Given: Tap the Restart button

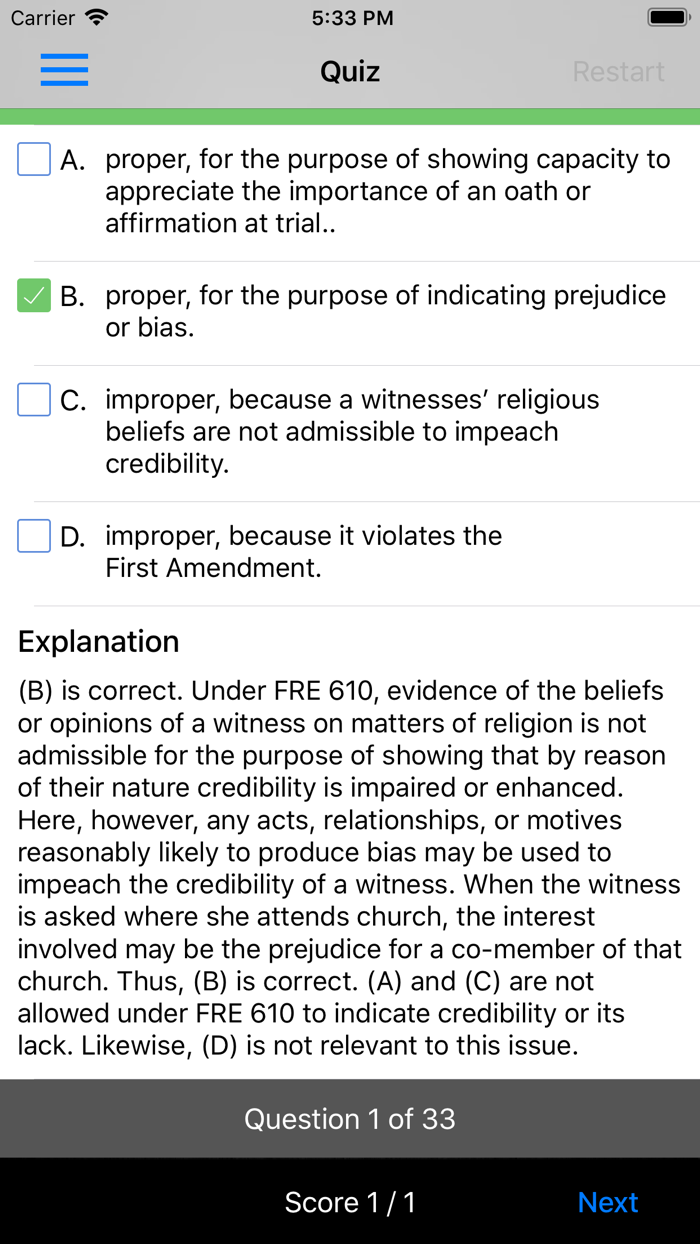Looking at the screenshot, I should (x=618, y=70).
